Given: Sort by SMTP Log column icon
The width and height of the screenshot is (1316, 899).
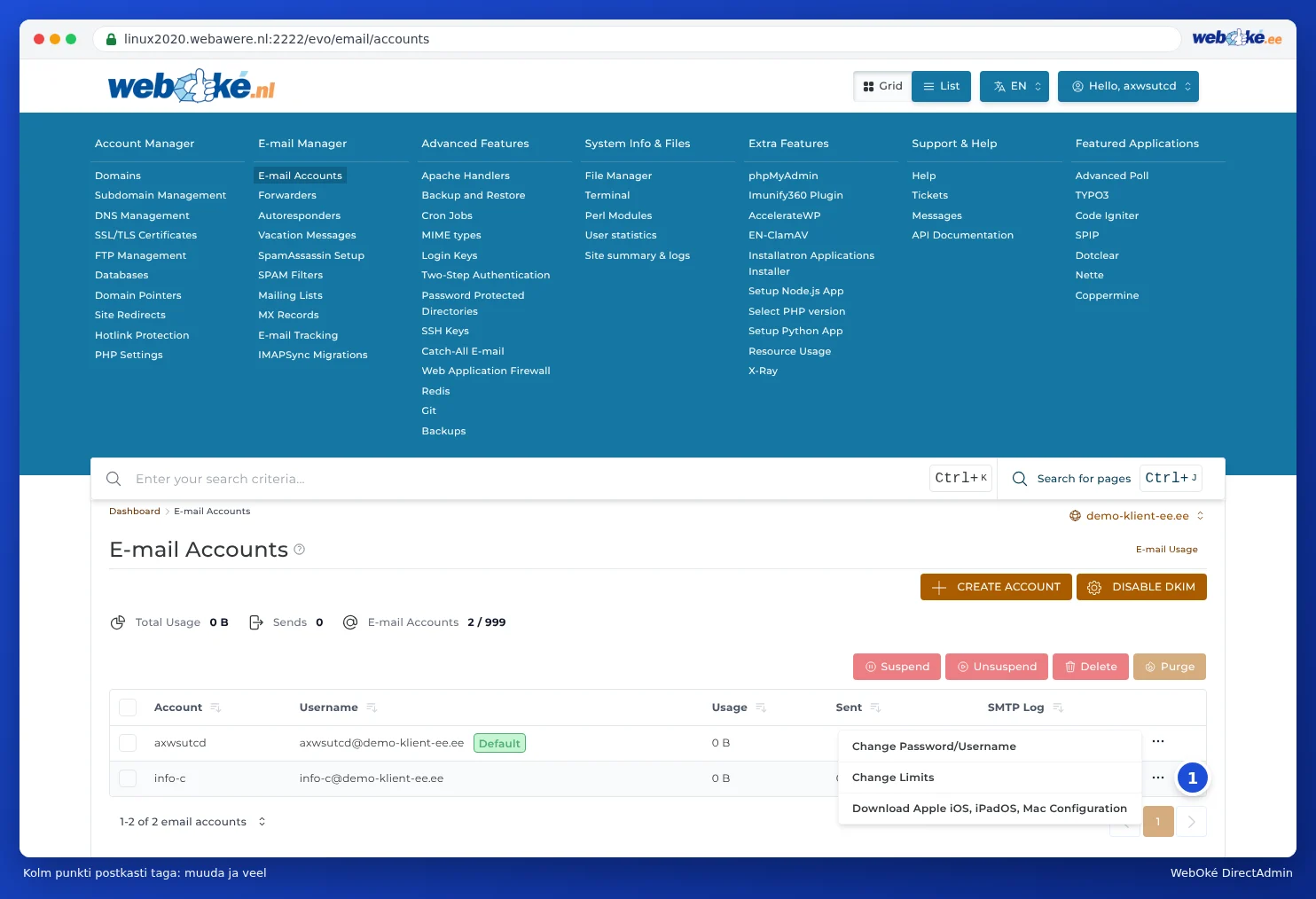Looking at the screenshot, I should [x=1058, y=707].
